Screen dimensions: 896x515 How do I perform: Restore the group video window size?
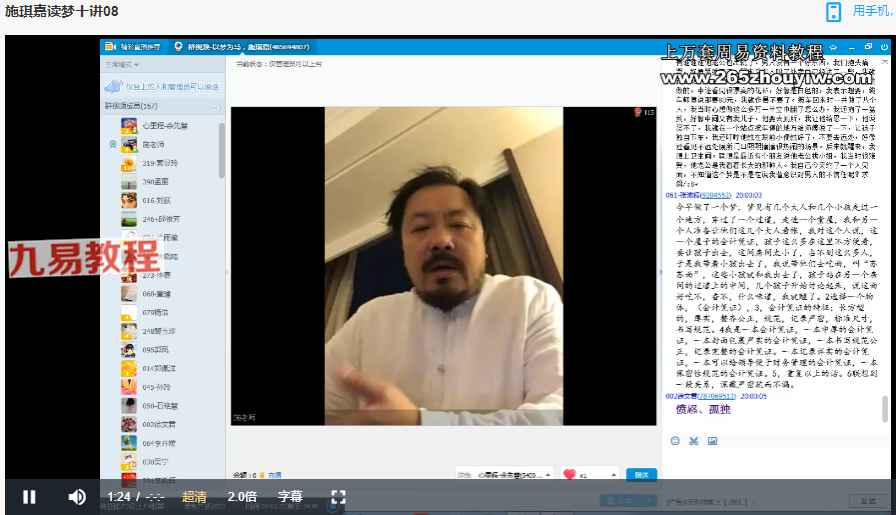click(868, 46)
